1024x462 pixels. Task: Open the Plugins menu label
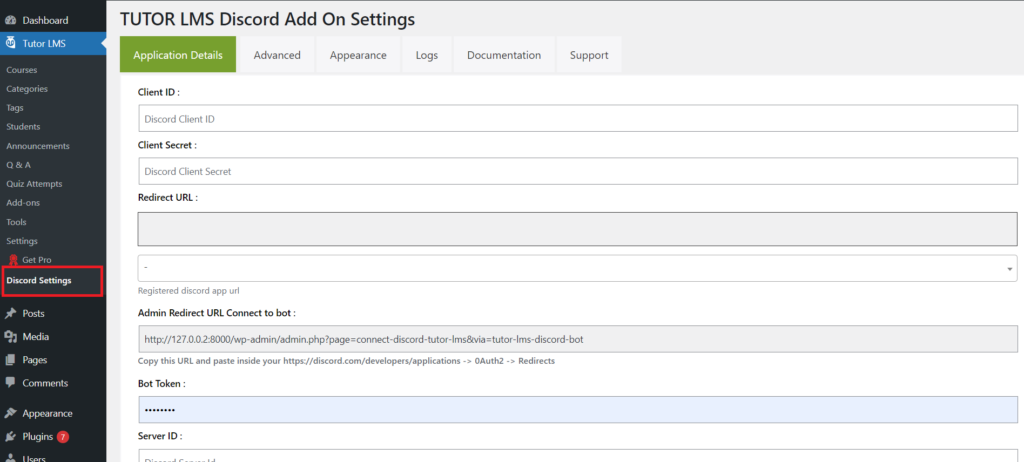[38, 437]
